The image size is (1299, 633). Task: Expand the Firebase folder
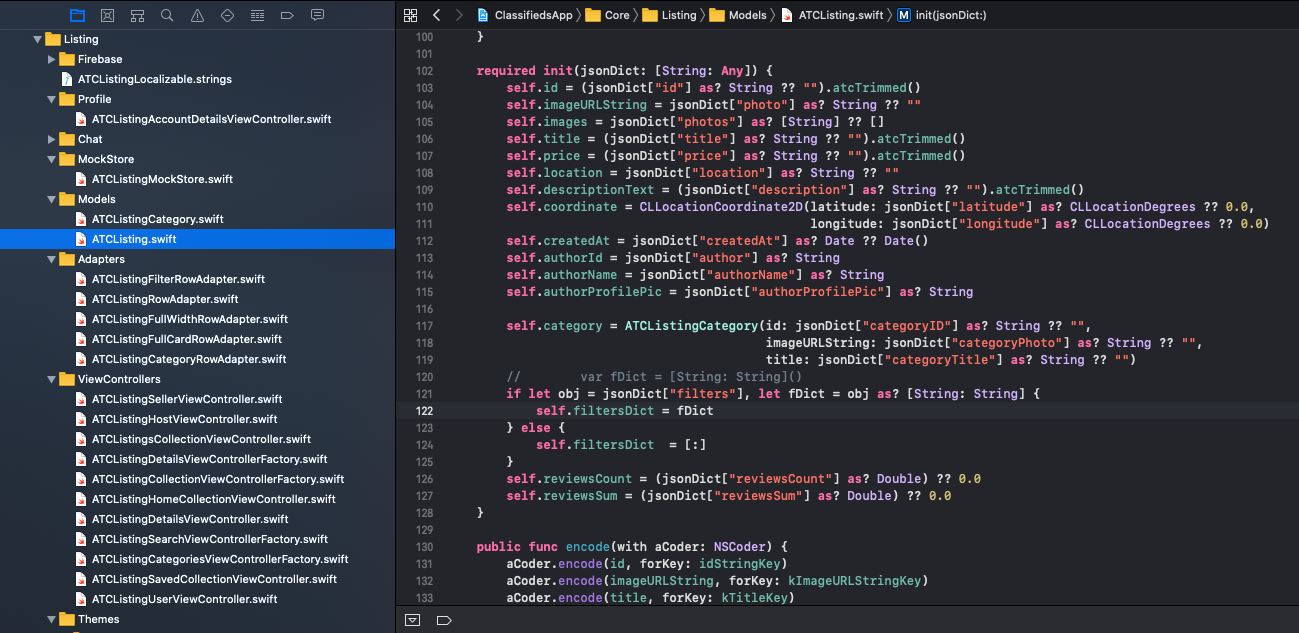pyautogui.click(x=51, y=59)
